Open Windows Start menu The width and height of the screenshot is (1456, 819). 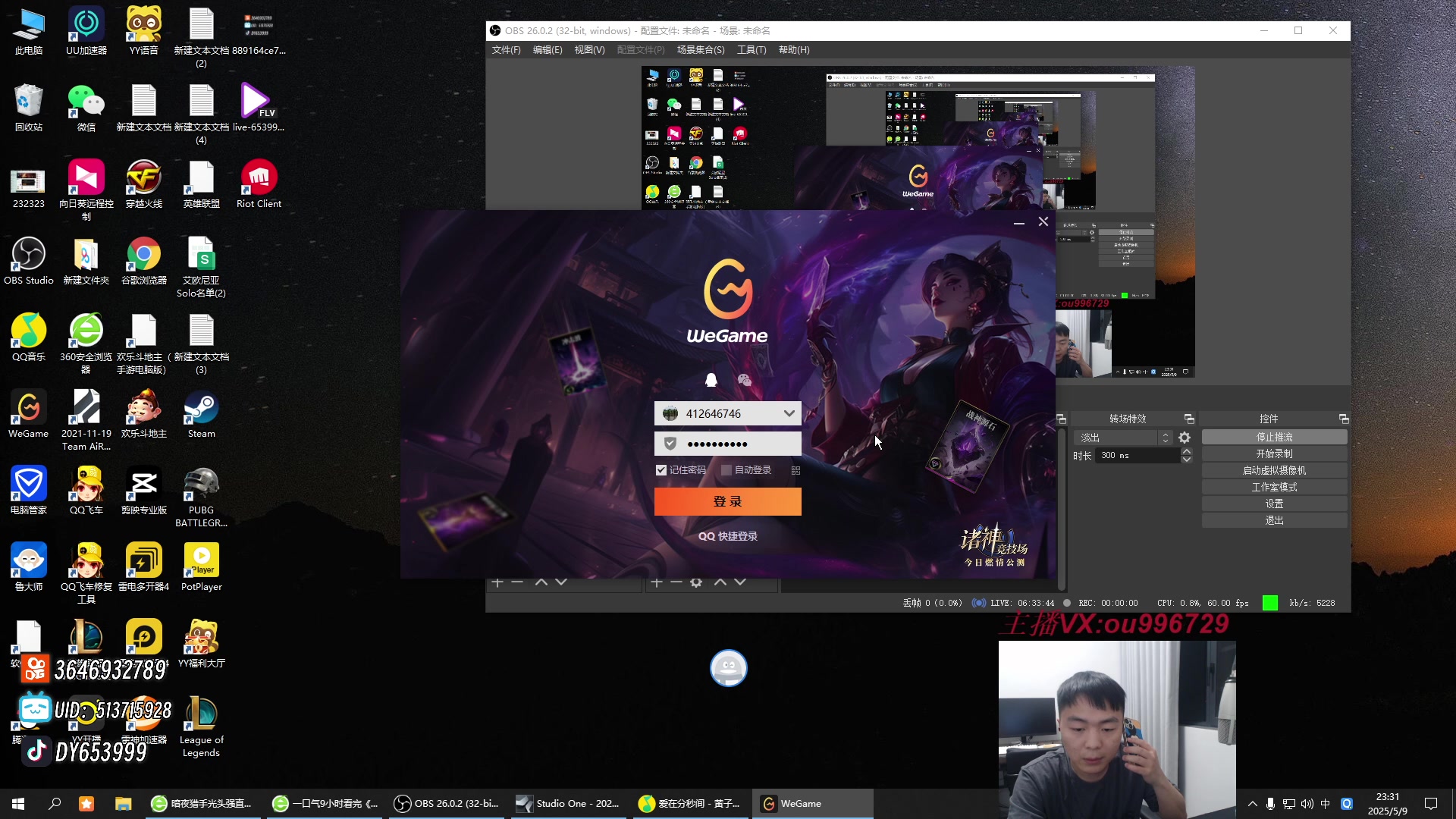click(18, 804)
